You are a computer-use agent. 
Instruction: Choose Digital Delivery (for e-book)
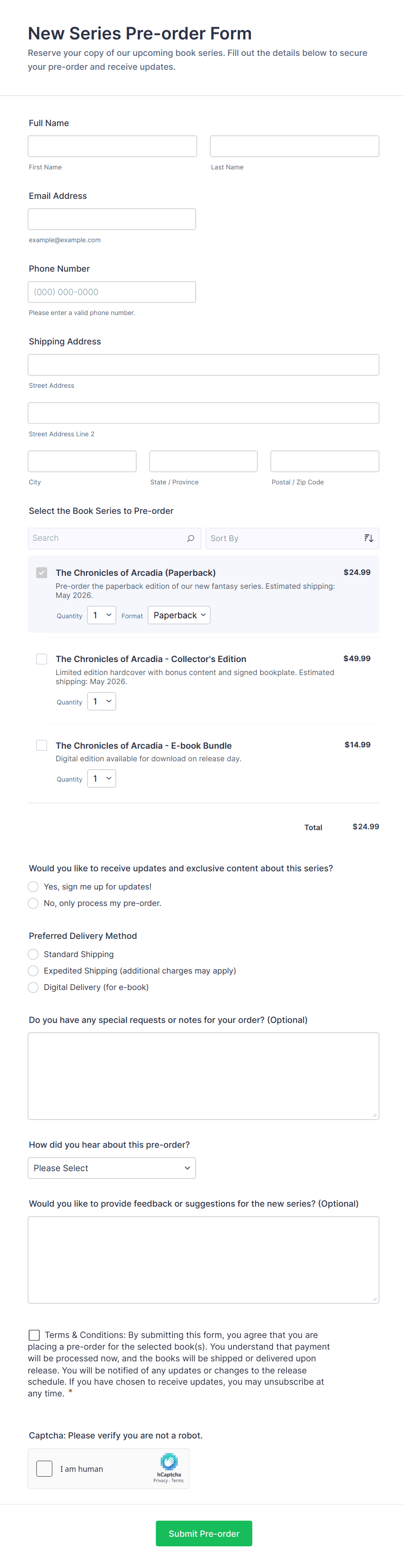pyautogui.click(x=33, y=987)
